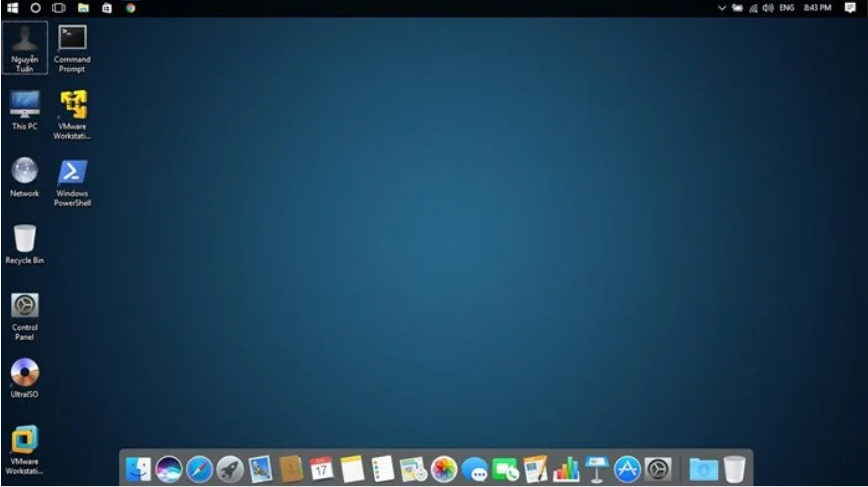Click the battery power tray icon

737,8
